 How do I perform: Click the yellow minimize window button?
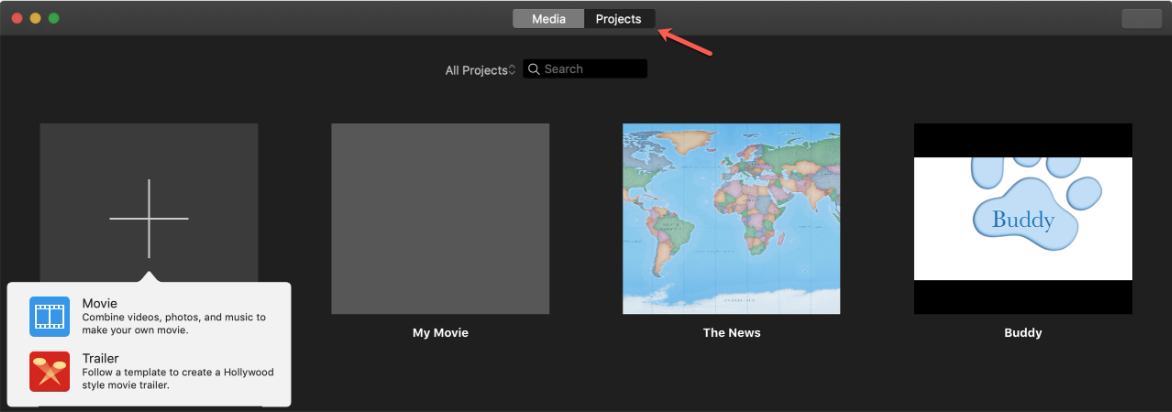tap(35, 18)
